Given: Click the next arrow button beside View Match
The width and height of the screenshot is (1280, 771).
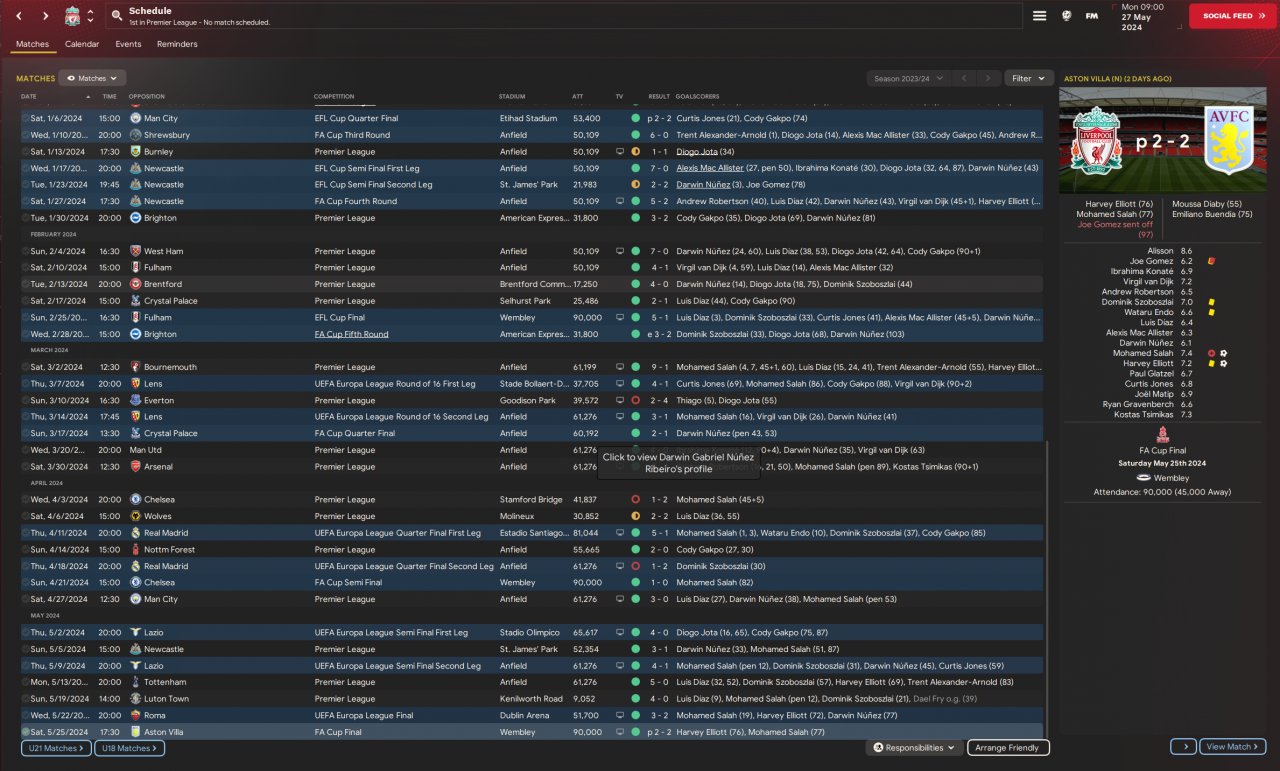Looking at the screenshot, I should [1183, 747].
